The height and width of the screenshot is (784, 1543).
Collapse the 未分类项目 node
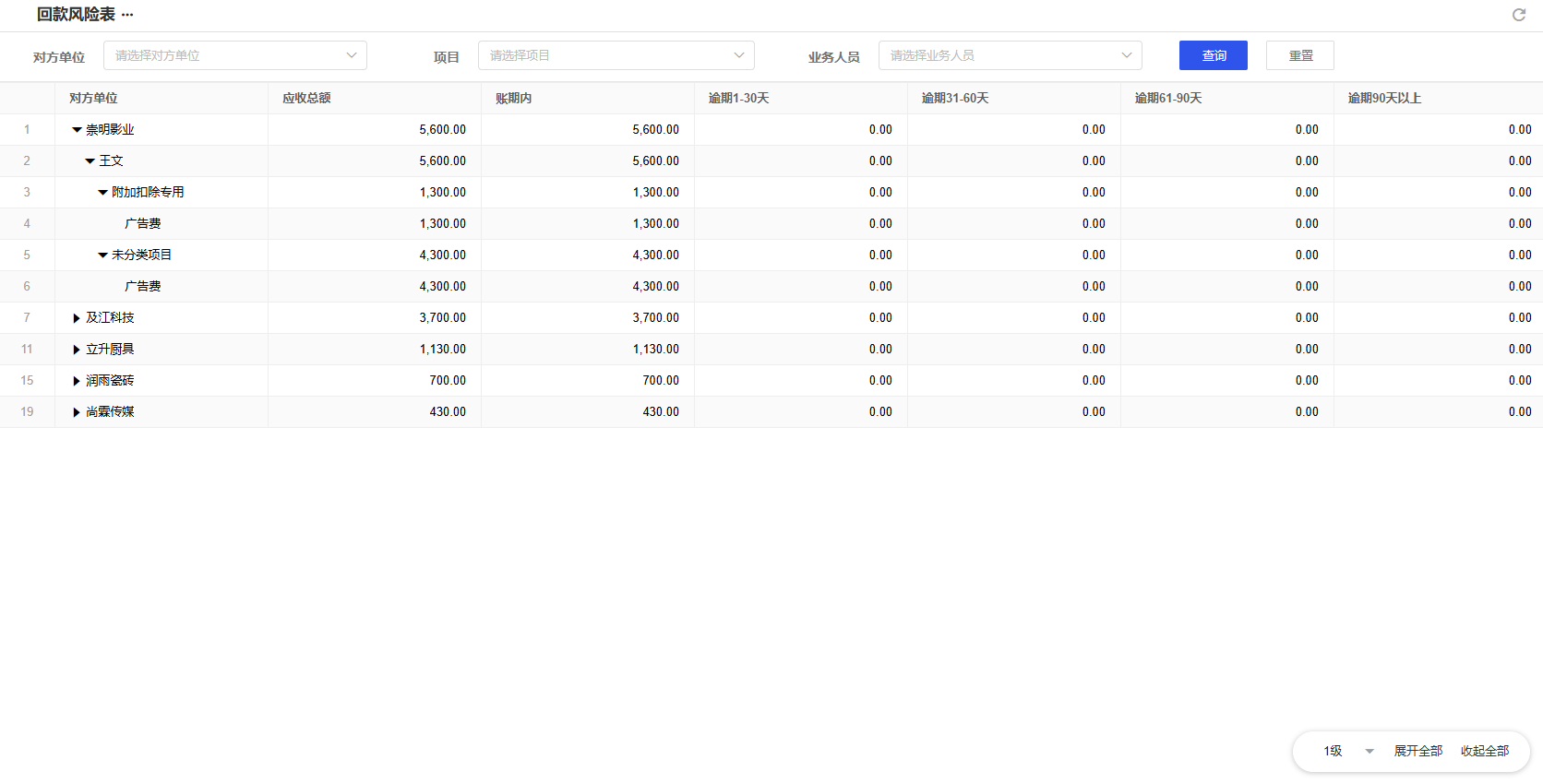(x=102, y=255)
